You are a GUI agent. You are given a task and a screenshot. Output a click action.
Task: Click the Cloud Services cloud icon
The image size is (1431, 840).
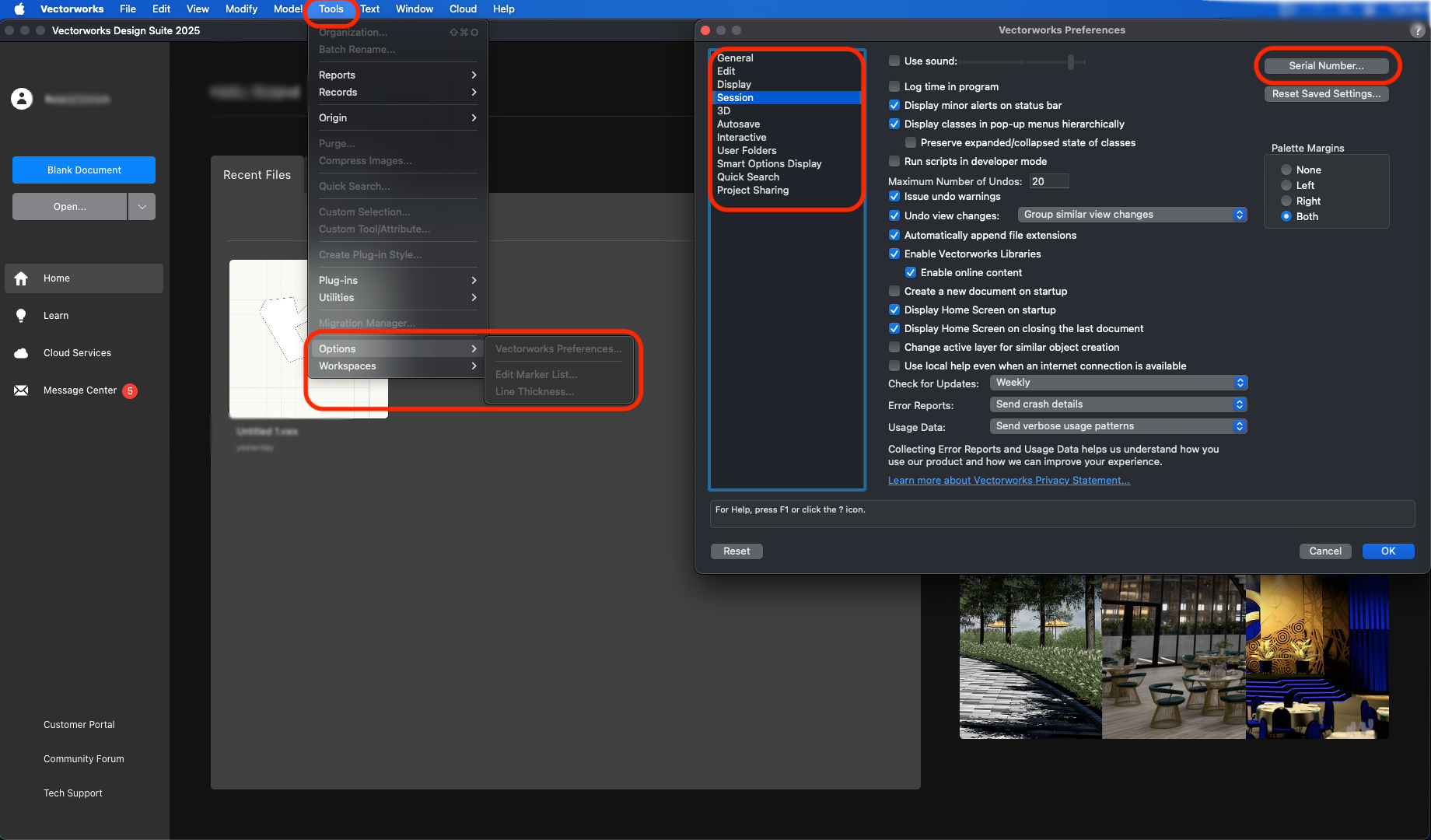pos(21,353)
